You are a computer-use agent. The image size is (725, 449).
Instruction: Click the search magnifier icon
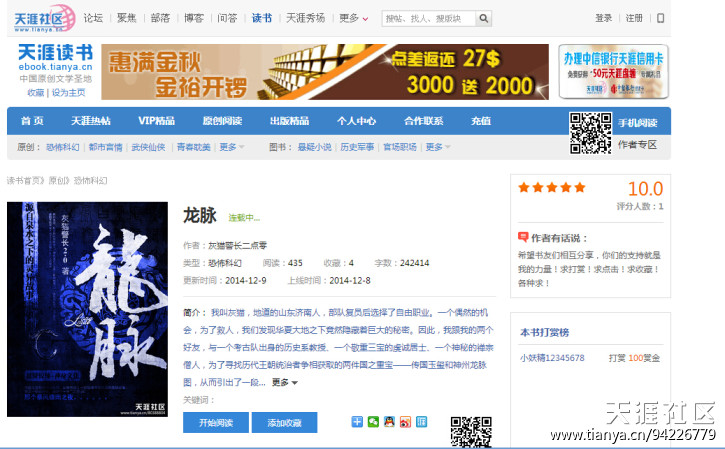click(483, 18)
